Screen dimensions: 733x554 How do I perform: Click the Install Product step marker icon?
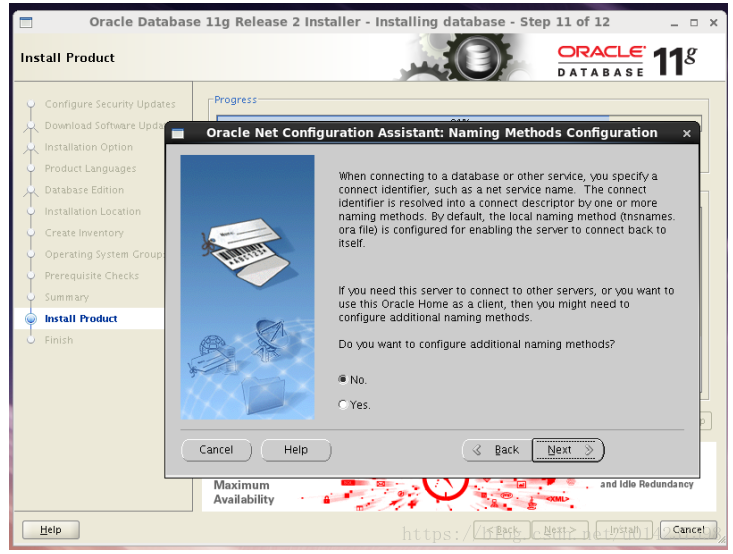tap(31, 319)
